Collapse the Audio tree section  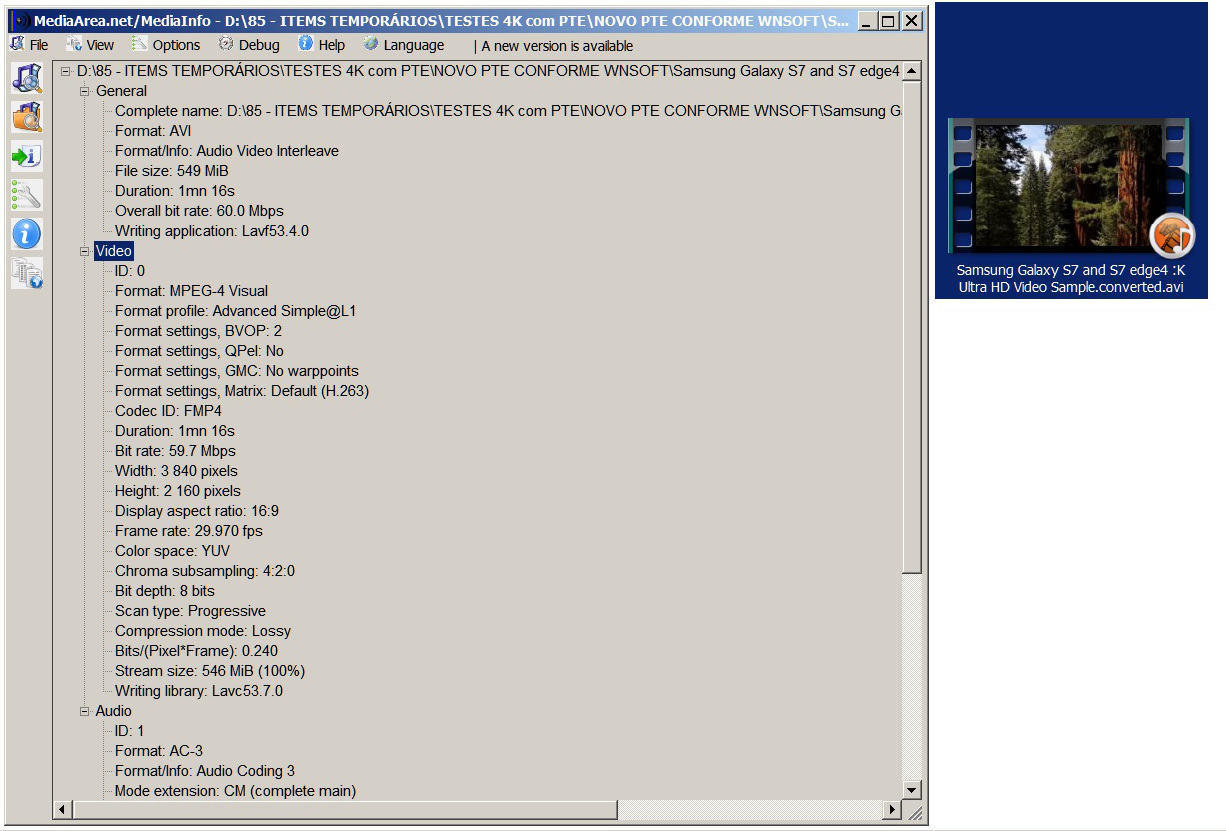tap(85, 711)
